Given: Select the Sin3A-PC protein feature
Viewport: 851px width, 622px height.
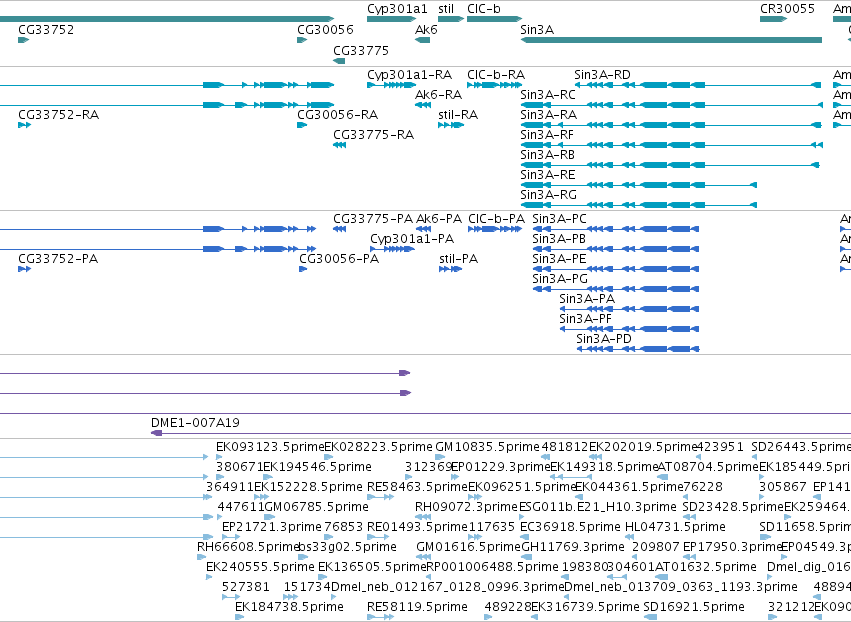Looking at the screenshot, I should (615, 229).
